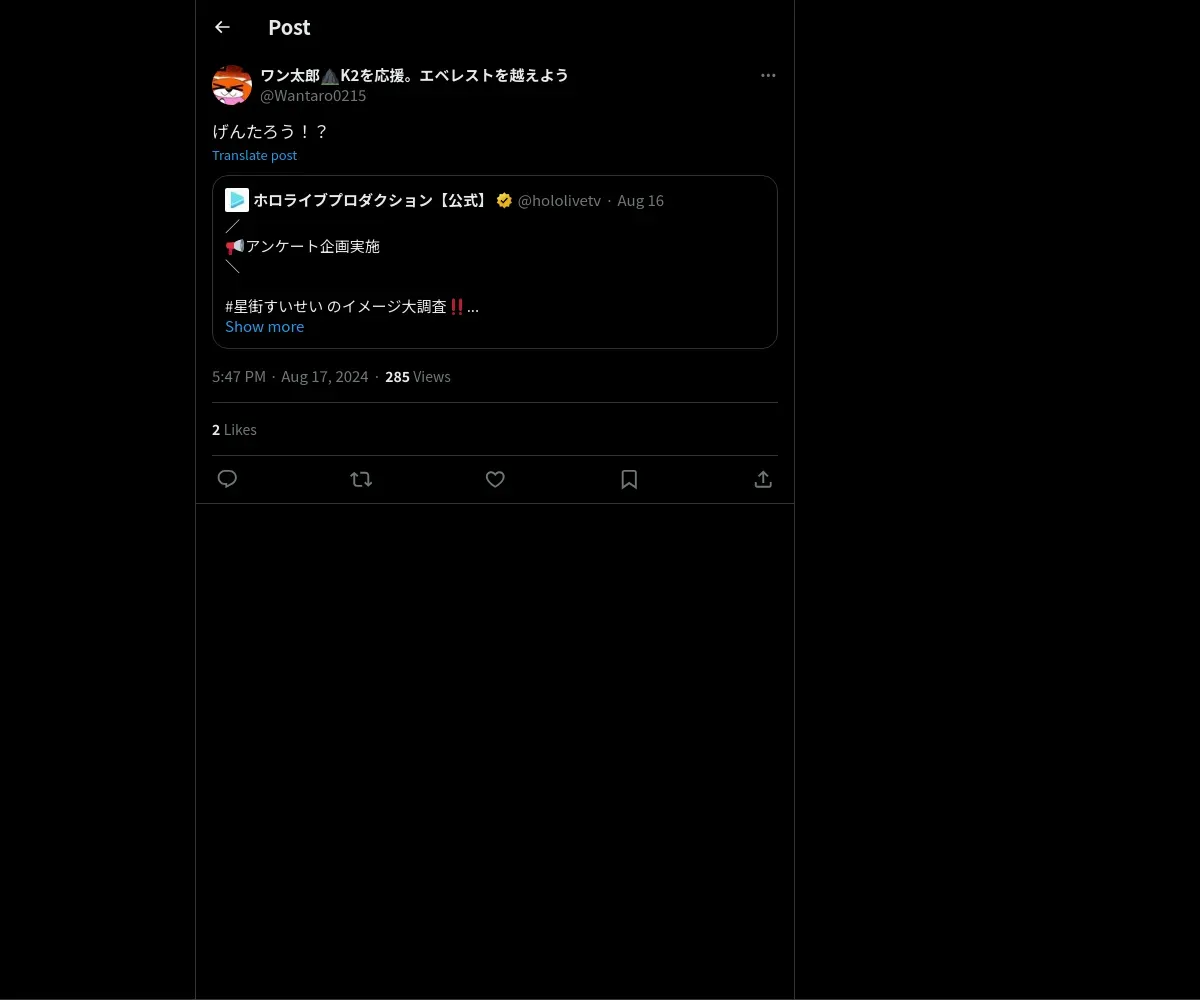1200x1000 pixels.
Task: Open the three-dot more options menu
Action: tap(768, 76)
